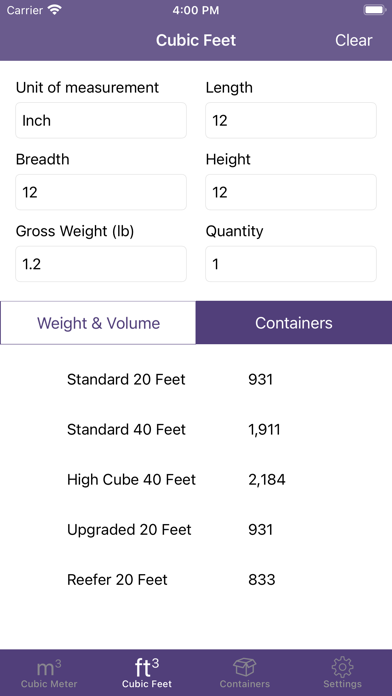Select the Reefer 20 Feet row
The image size is (392, 696).
[196, 580]
